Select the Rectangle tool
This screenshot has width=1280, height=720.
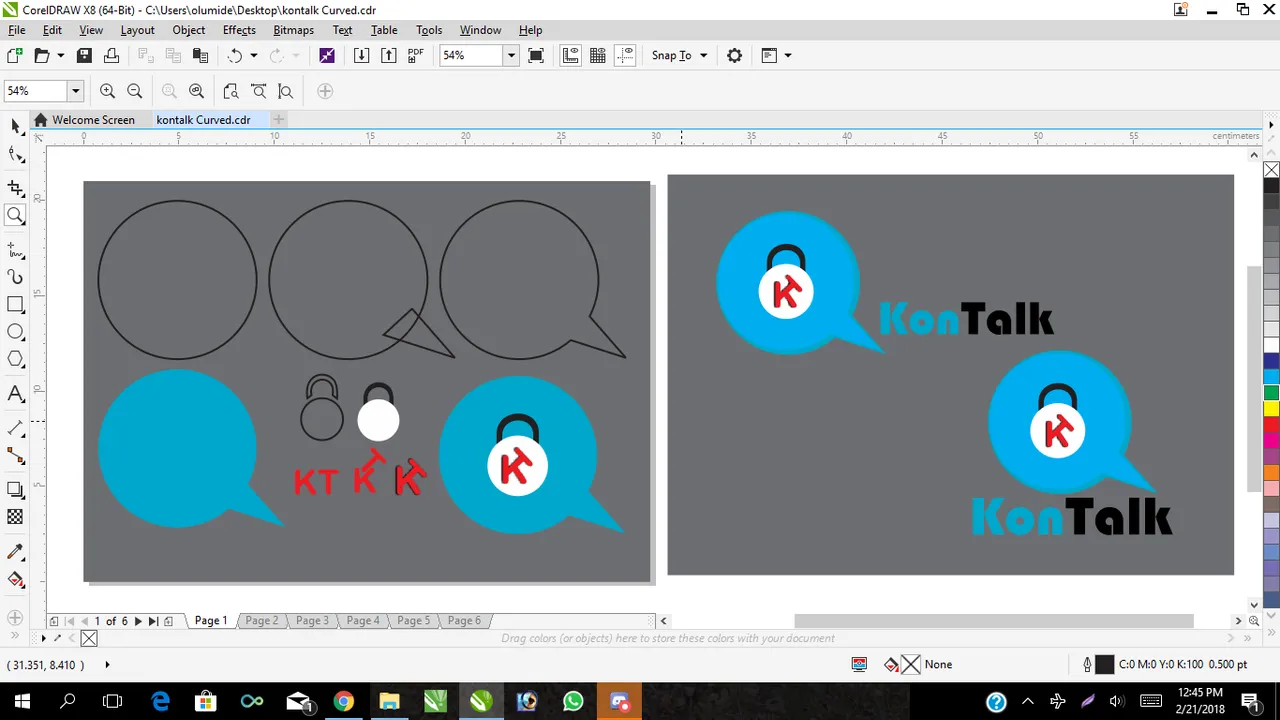[15, 304]
